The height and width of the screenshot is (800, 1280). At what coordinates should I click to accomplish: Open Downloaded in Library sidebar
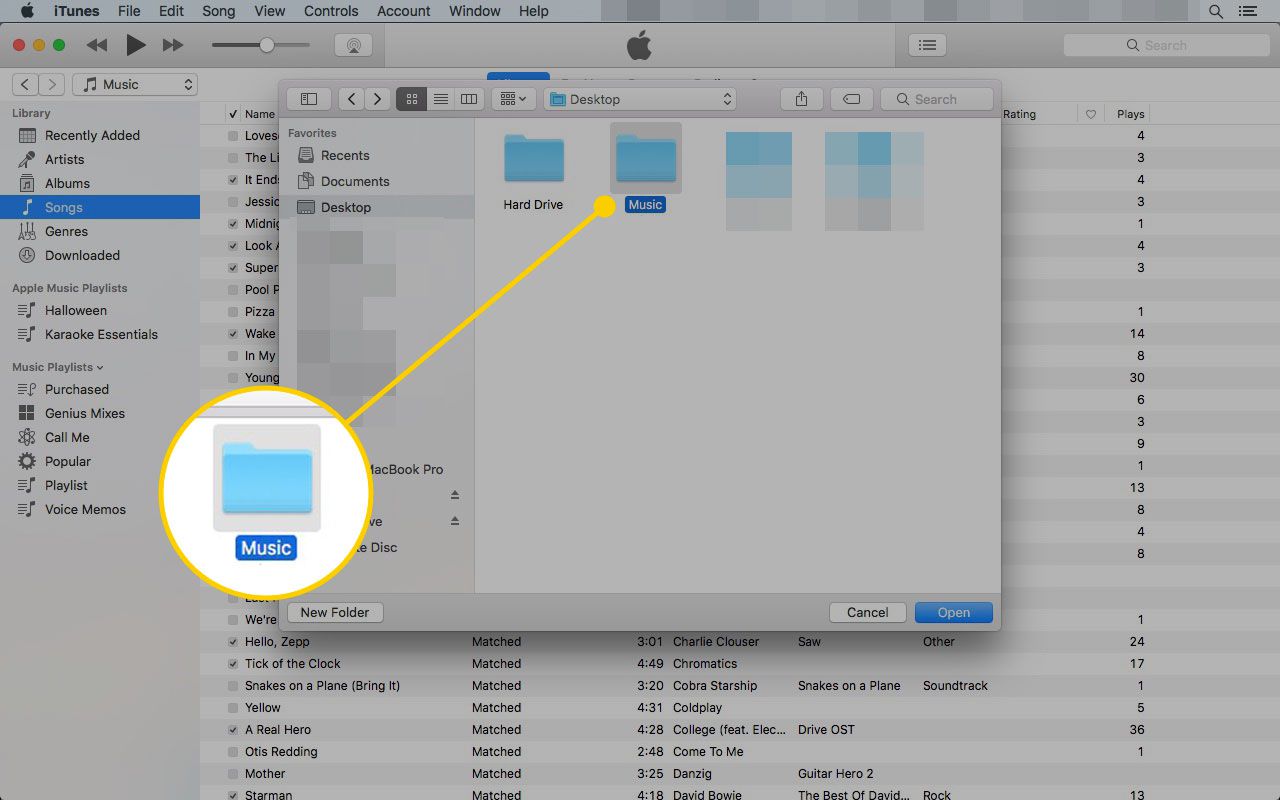pos(82,255)
